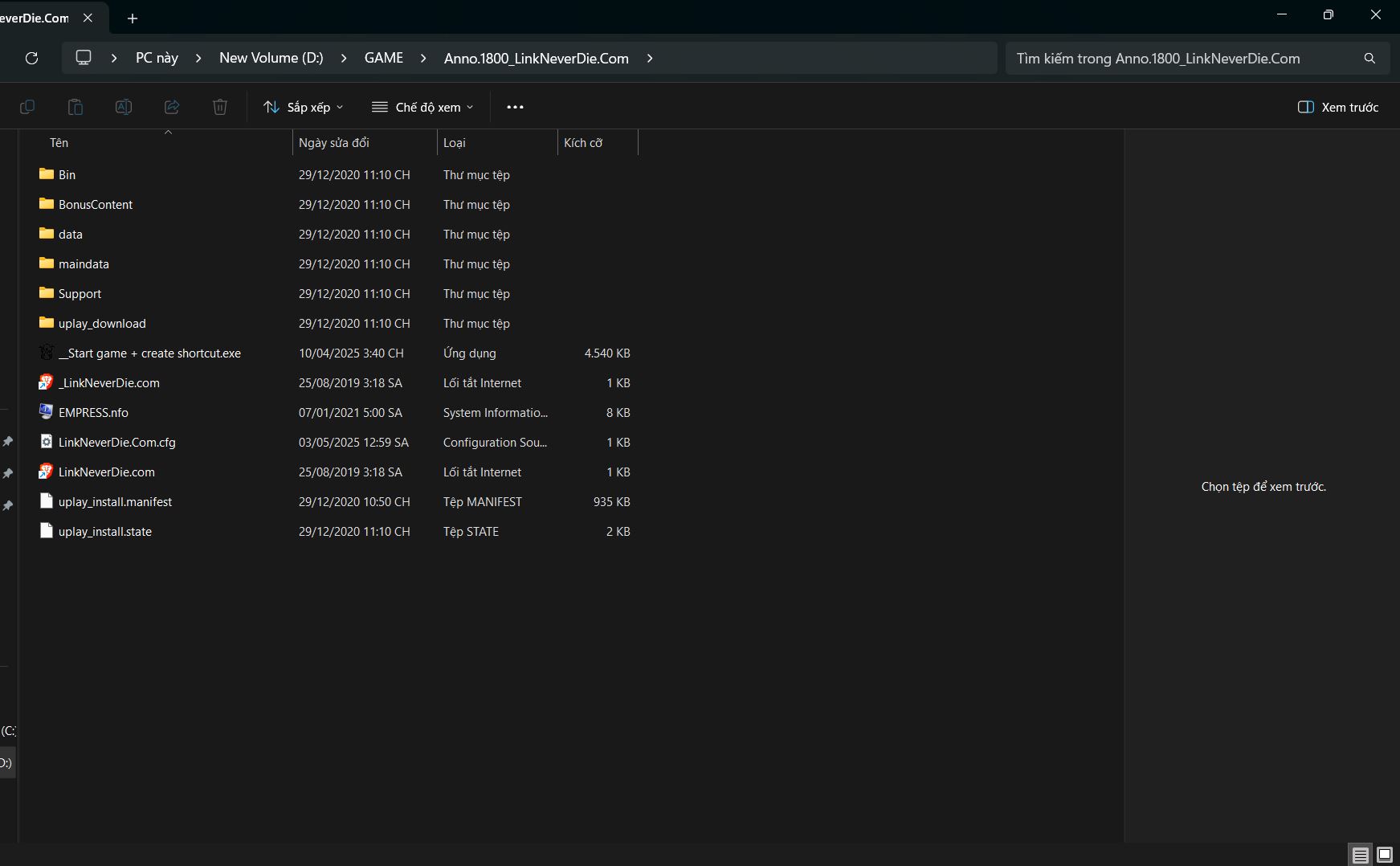Navigate to New Volume (D:) breadcrumb
1400x866 pixels.
point(271,58)
